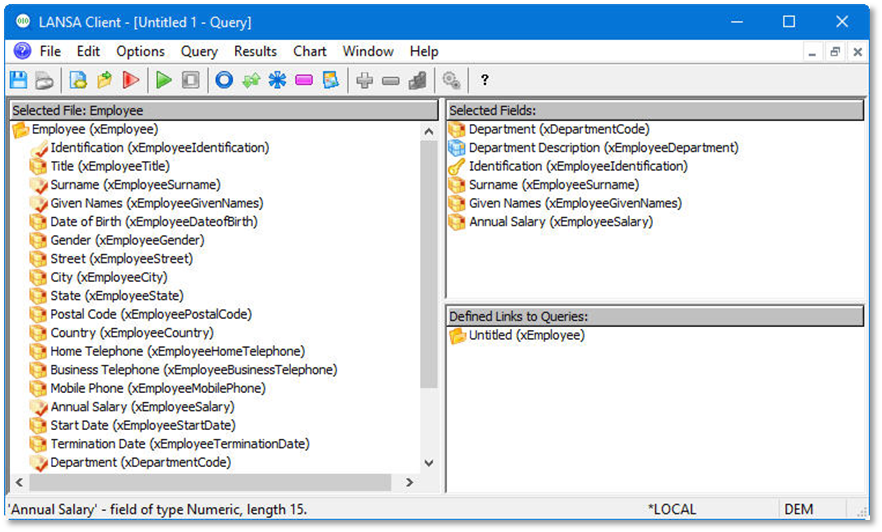The height and width of the screenshot is (532, 882).
Task: Select Given Names in Employee file tree
Action: (x=156, y=204)
